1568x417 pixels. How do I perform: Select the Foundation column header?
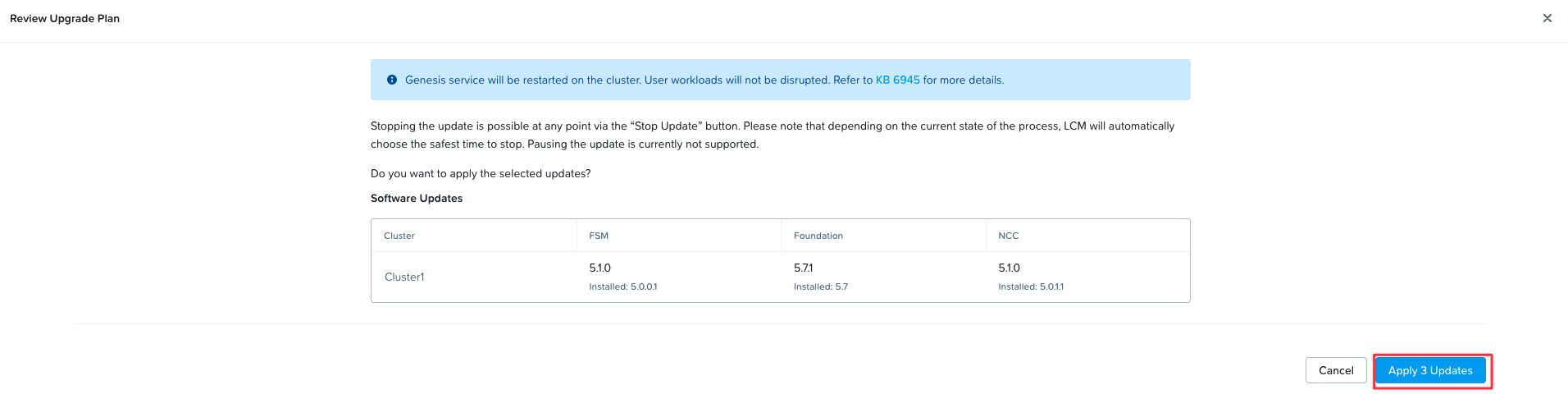click(818, 236)
